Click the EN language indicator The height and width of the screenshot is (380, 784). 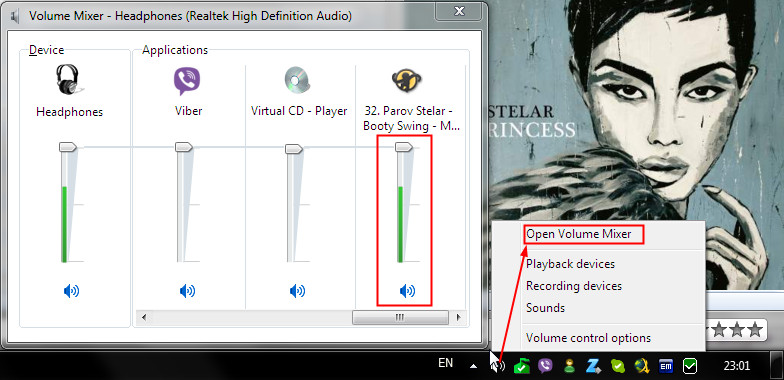click(x=445, y=364)
